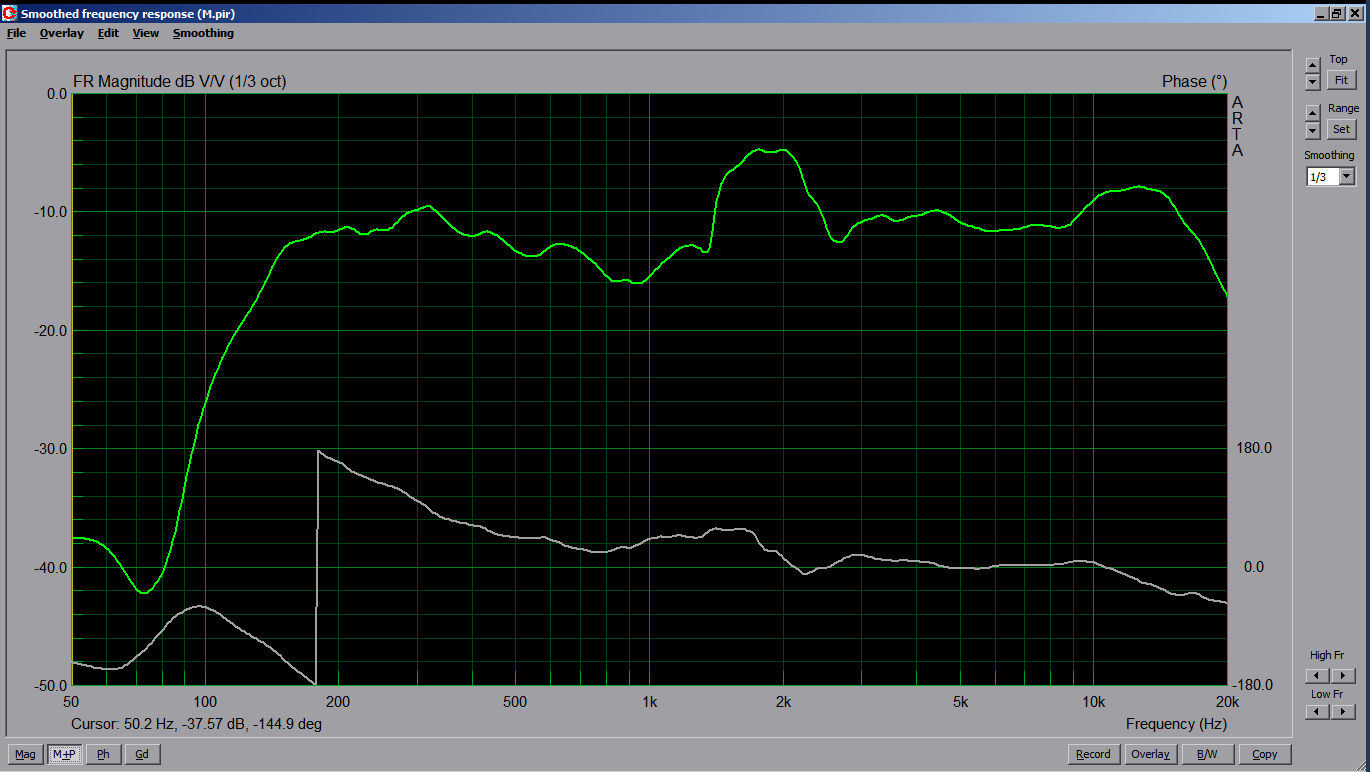Move High Fr right arrow
The image size is (1370, 772).
click(1343, 676)
